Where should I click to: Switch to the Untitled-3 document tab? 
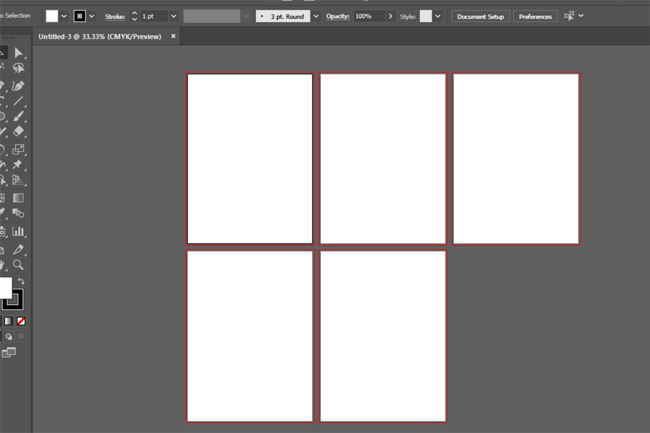[x=99, y=37]
